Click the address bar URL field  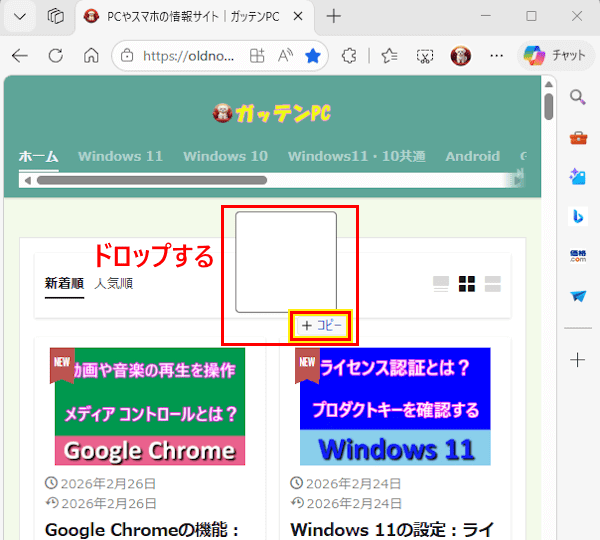pos(189,56)
